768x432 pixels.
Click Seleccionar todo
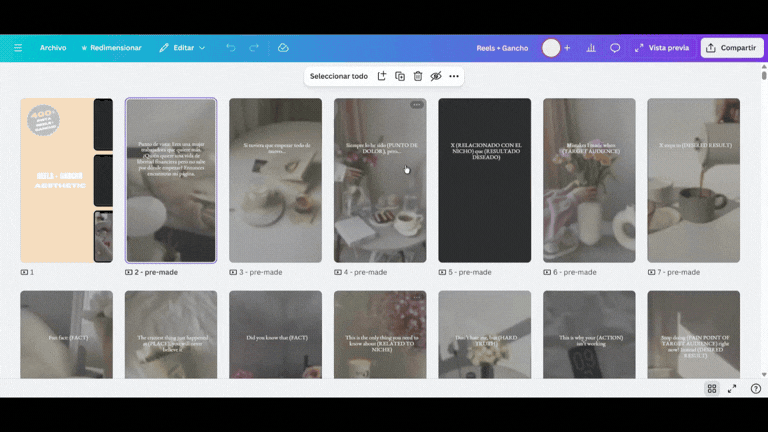pyautogui.click(x=338, y=76)
